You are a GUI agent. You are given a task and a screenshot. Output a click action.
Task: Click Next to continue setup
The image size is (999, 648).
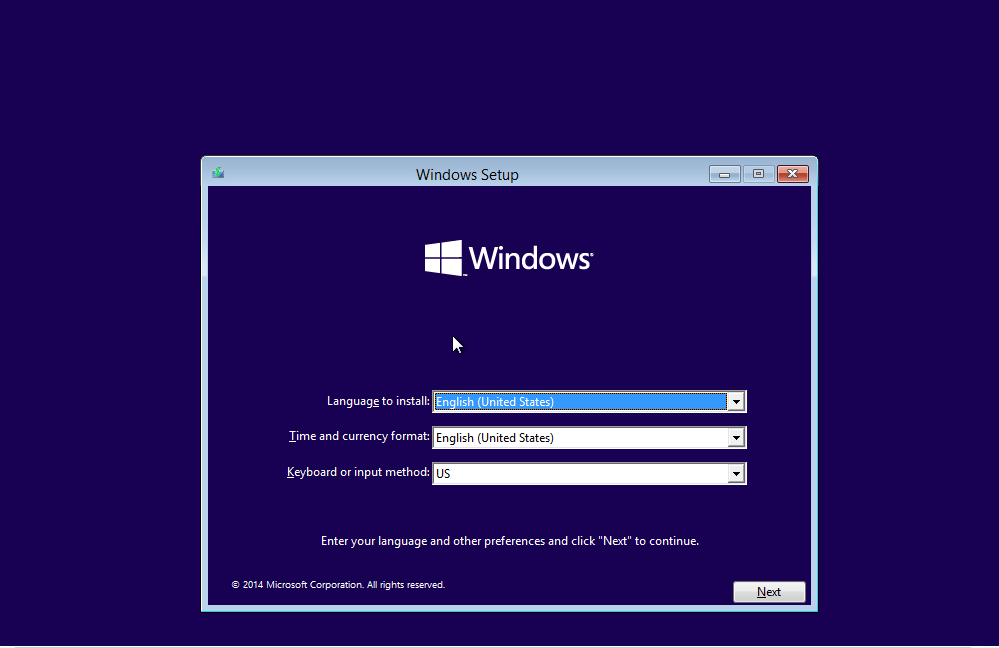click(769, 592)
